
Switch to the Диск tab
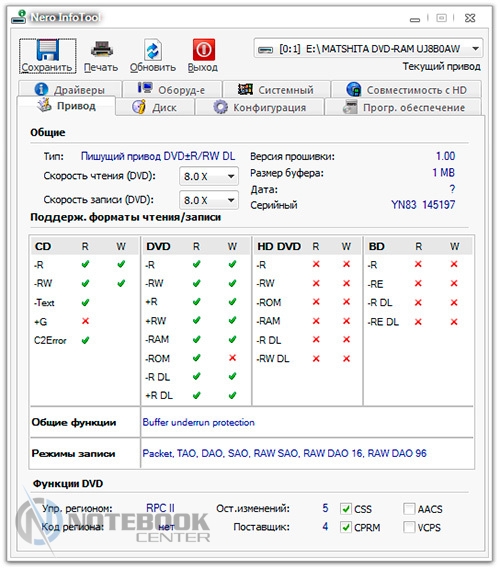155,107
